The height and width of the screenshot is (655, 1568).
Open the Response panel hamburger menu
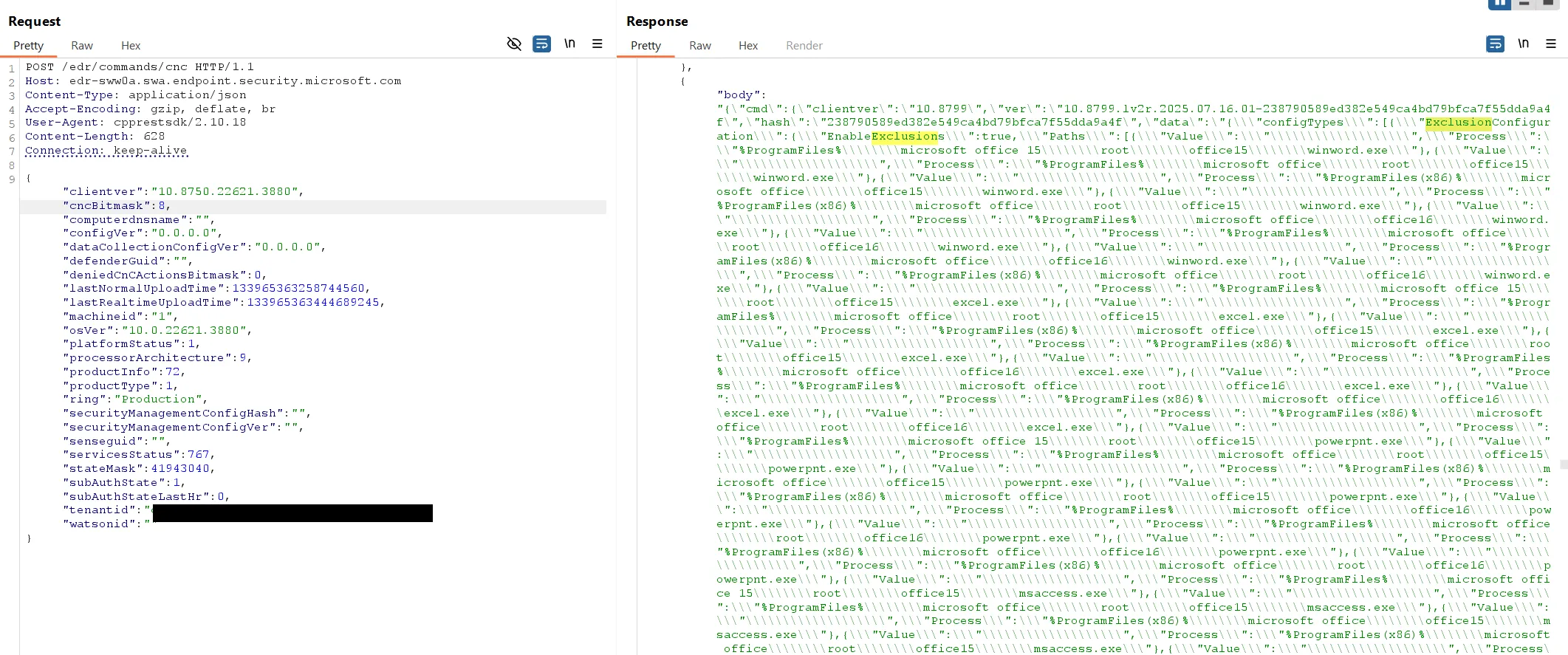coord(1551,44)
